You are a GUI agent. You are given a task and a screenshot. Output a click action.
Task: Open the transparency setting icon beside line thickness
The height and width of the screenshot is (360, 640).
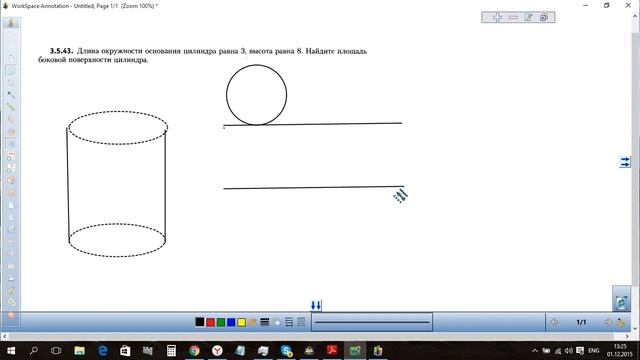(277, 322)
